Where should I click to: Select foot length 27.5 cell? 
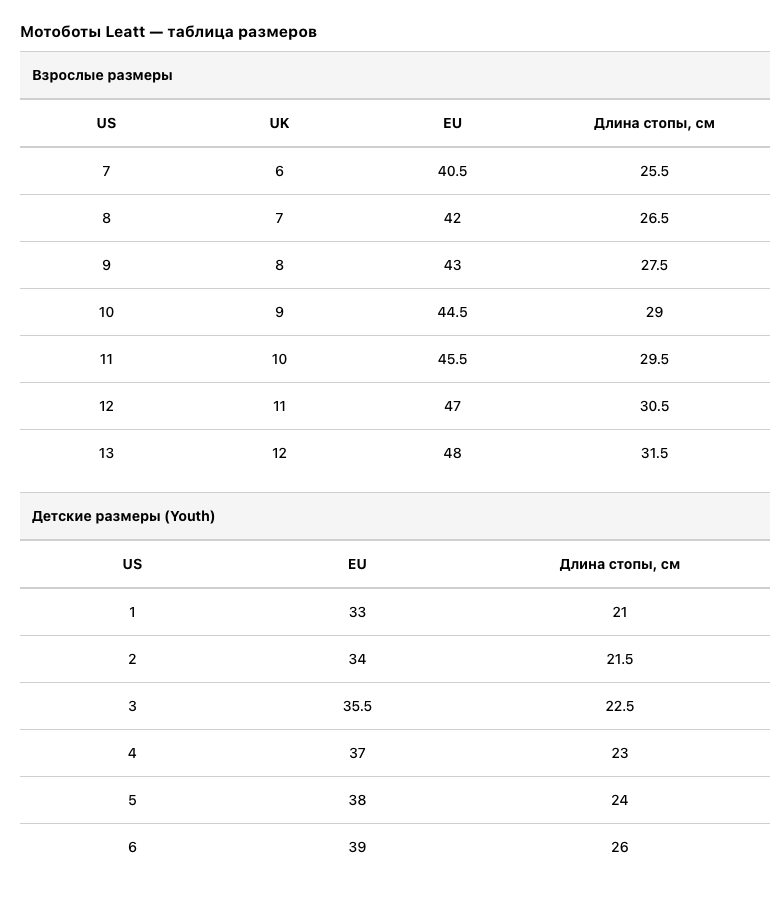[654, 265]
